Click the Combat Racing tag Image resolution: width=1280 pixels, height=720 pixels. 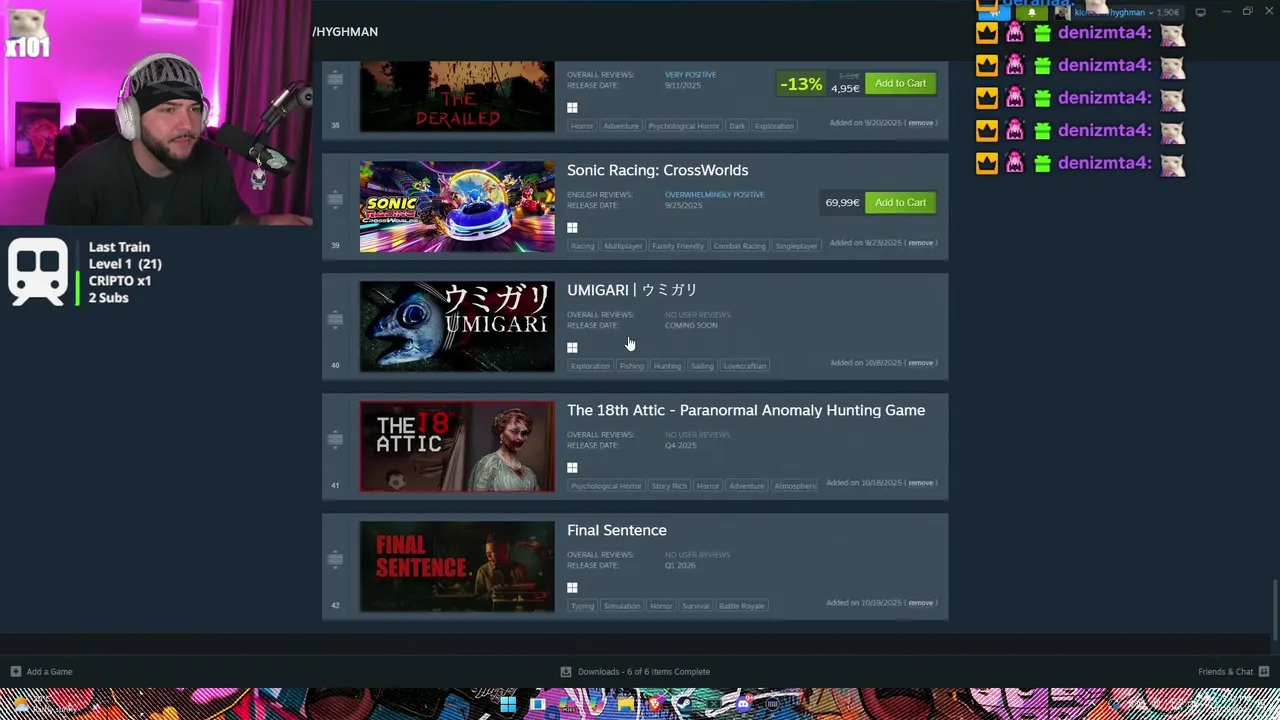(739, 246)
